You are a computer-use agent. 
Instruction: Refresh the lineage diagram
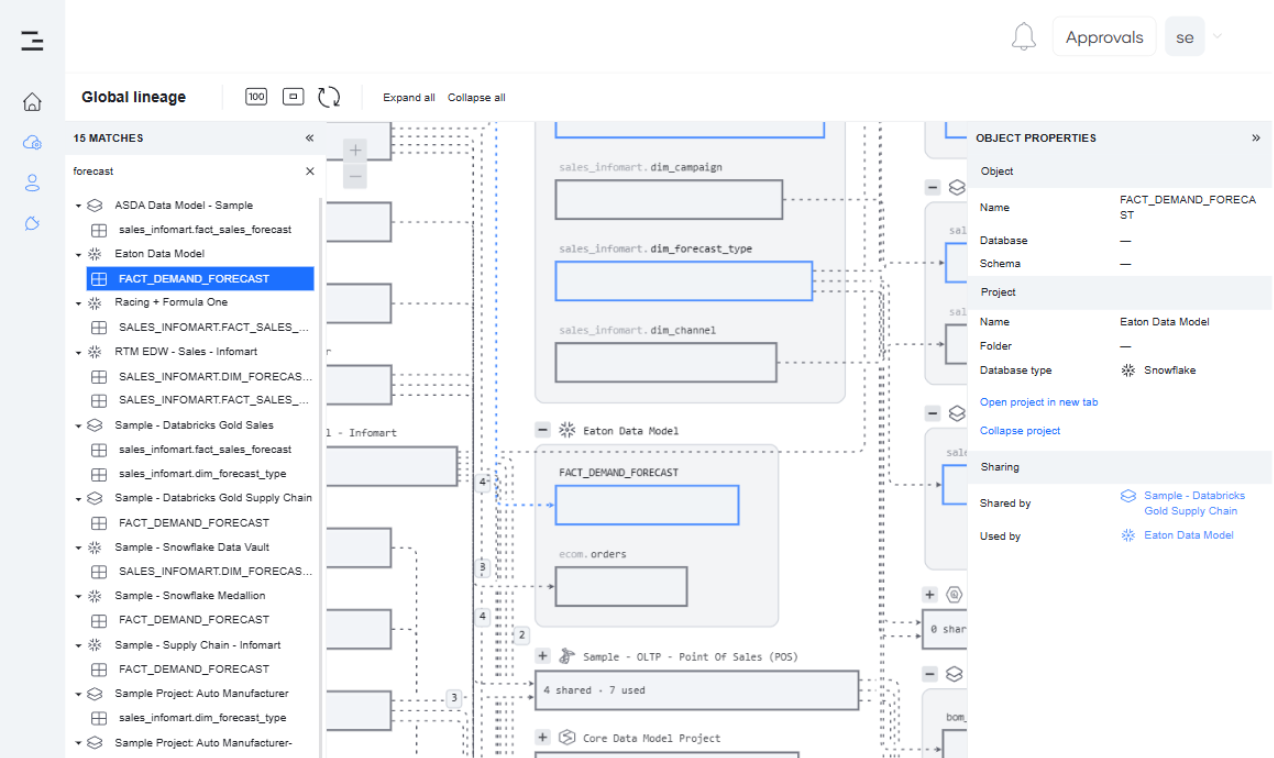[x=329, y=97]
